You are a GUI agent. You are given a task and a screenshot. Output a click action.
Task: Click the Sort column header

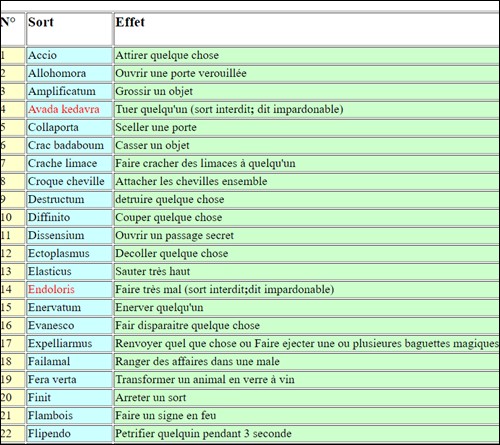pos(69,29)
